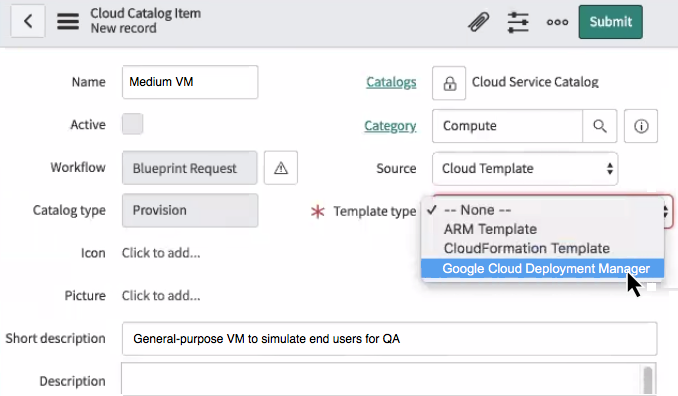
Task: Click the Cloud Service Catalog text
Action: [x=535, y=82]
